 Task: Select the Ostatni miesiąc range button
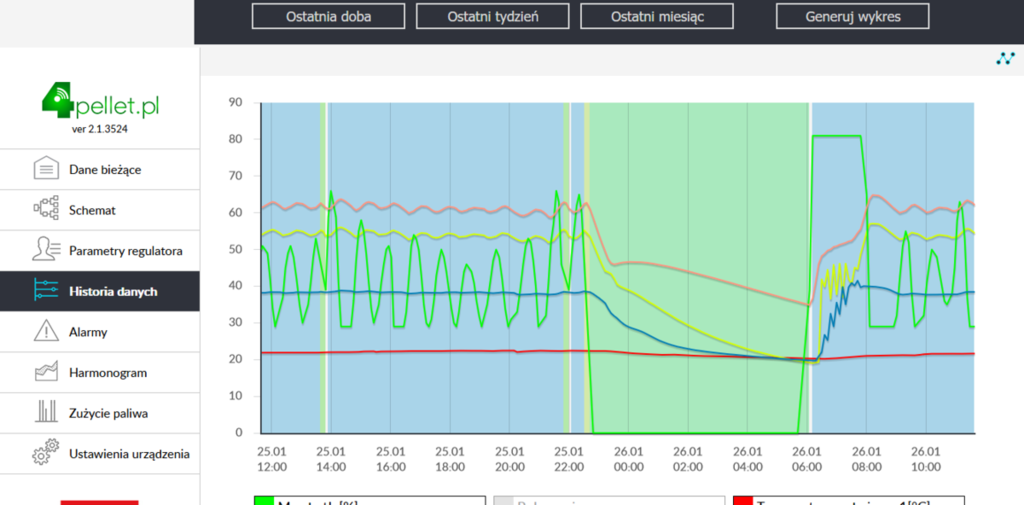click(x=656, y=17)
